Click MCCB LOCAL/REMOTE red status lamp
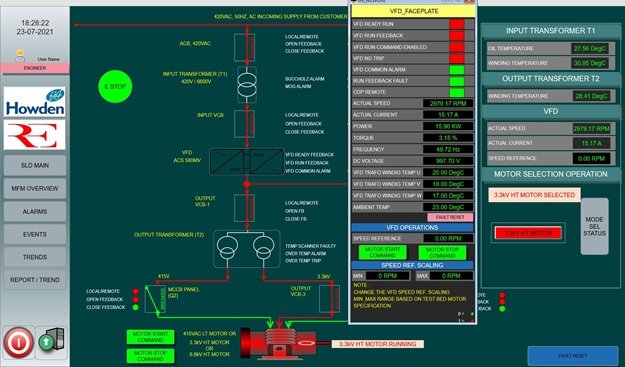625x367 pixels. point(136,291)
